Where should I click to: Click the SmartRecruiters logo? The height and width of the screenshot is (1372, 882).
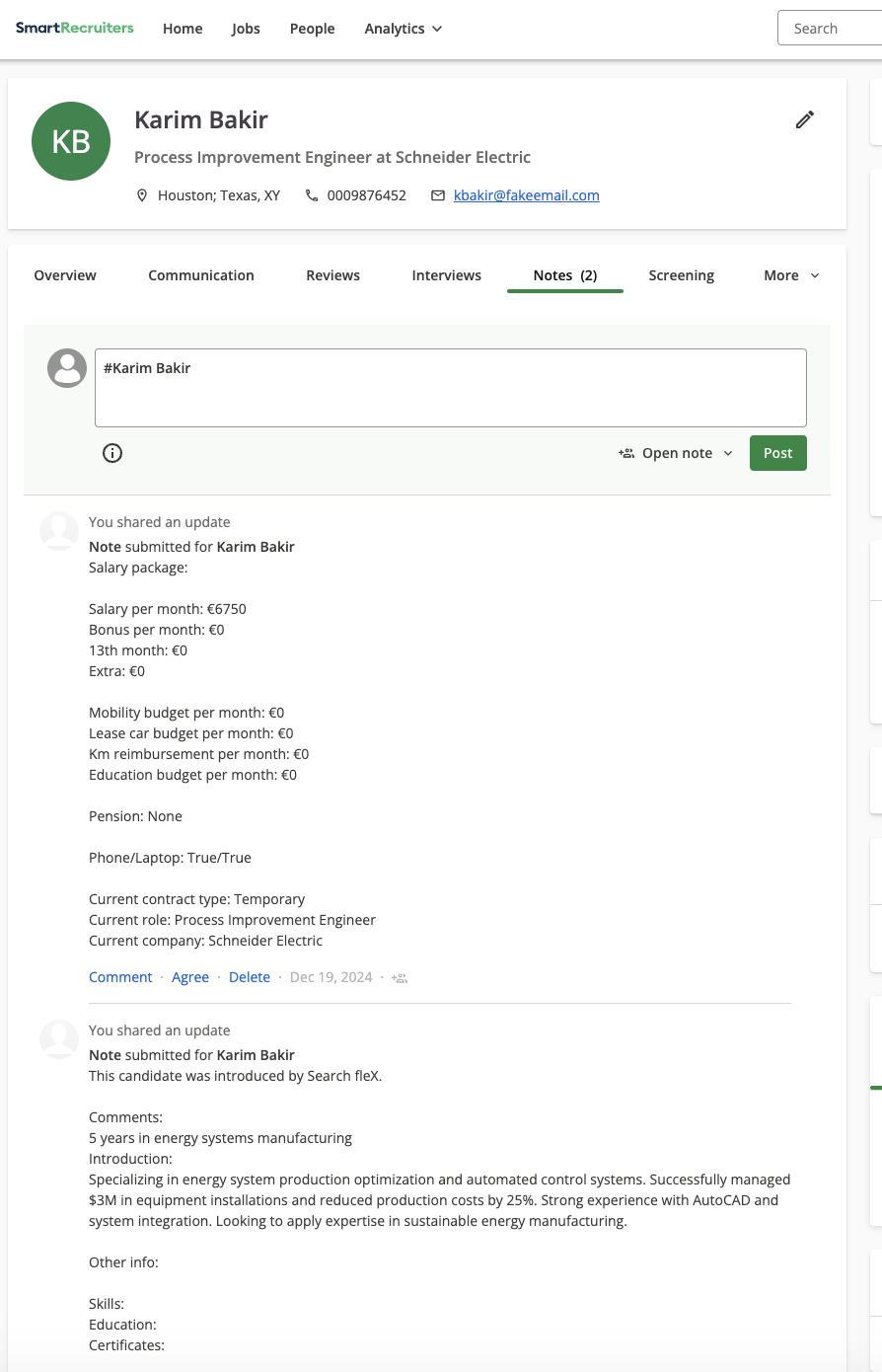[x=74, y=28]
